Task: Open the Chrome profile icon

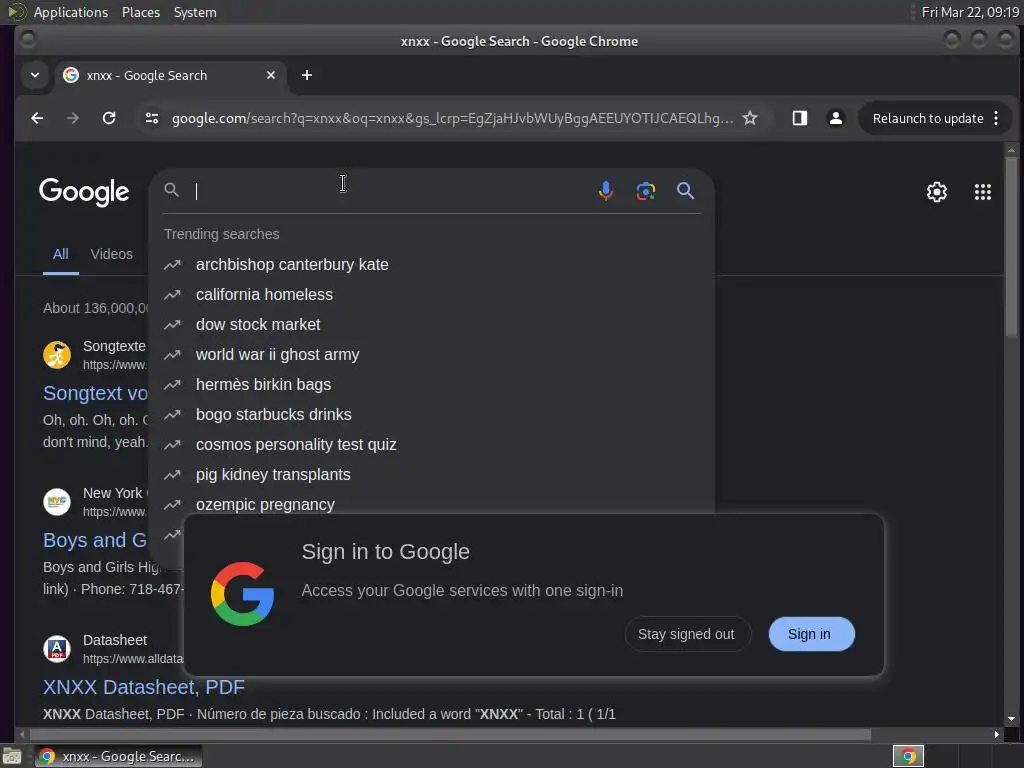Action: coord(835,118)
